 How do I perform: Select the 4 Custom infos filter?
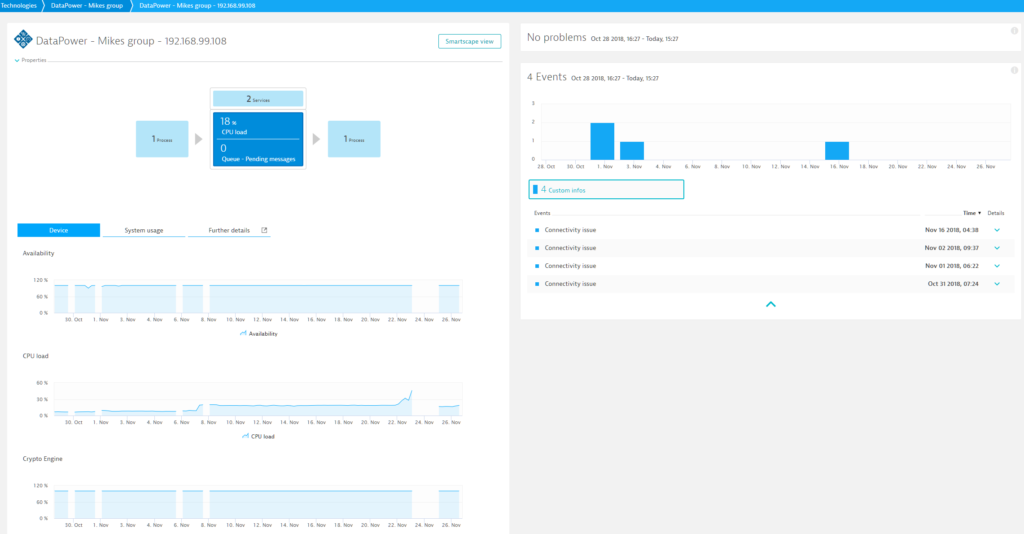pyautogui.click(x=606, y=189)
